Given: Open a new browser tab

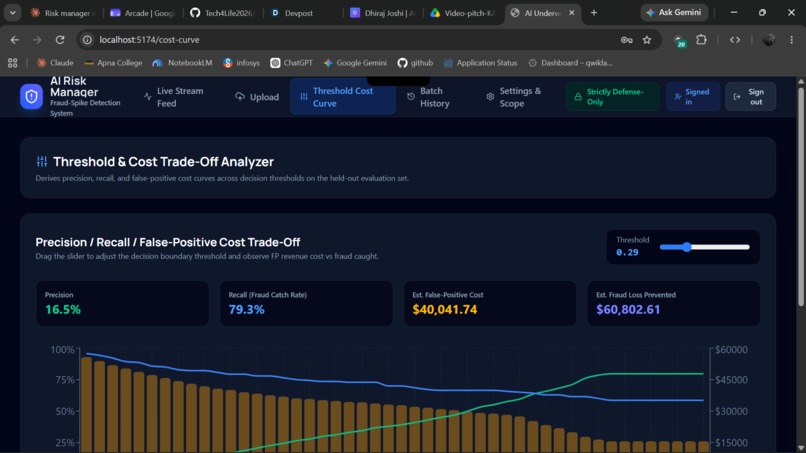Looking at the screenshot, I should [x=594, y=13].
